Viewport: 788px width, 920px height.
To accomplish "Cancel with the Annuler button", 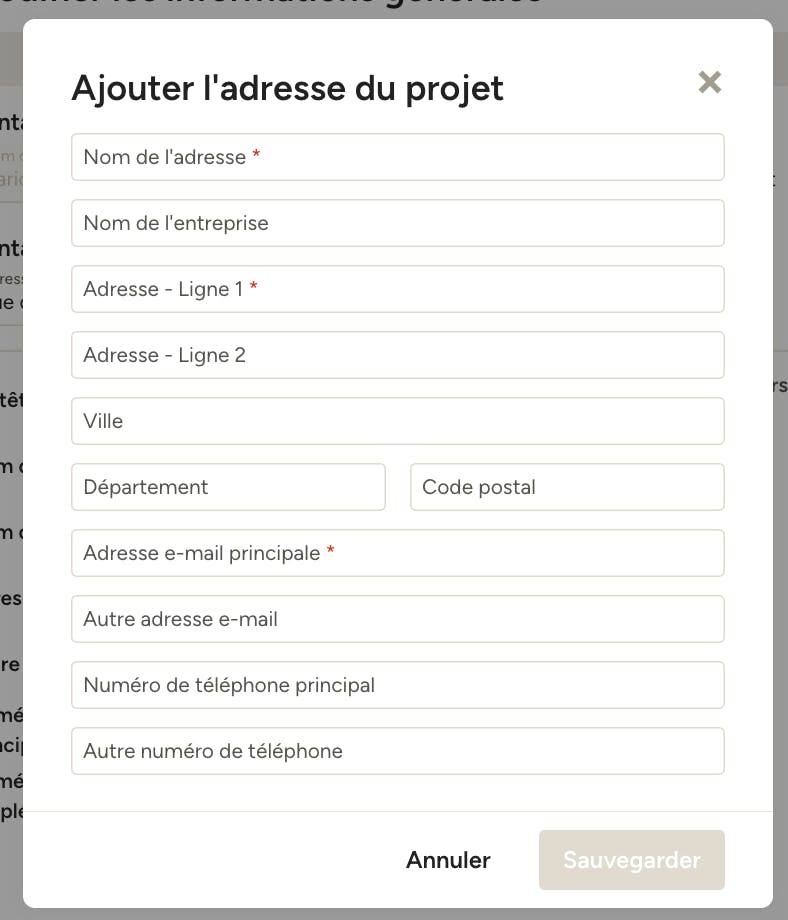I will point(448,860).
